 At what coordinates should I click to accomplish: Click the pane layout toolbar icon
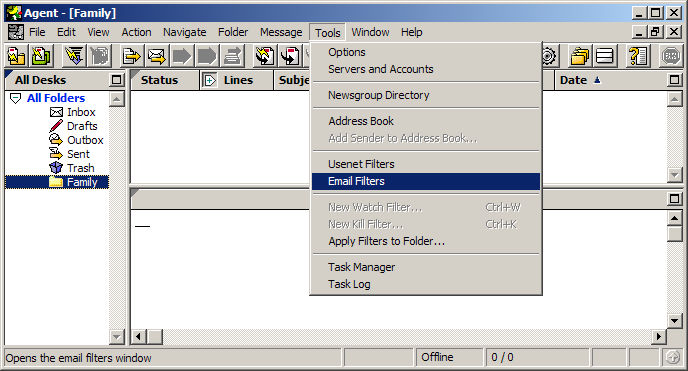[605, 56]
